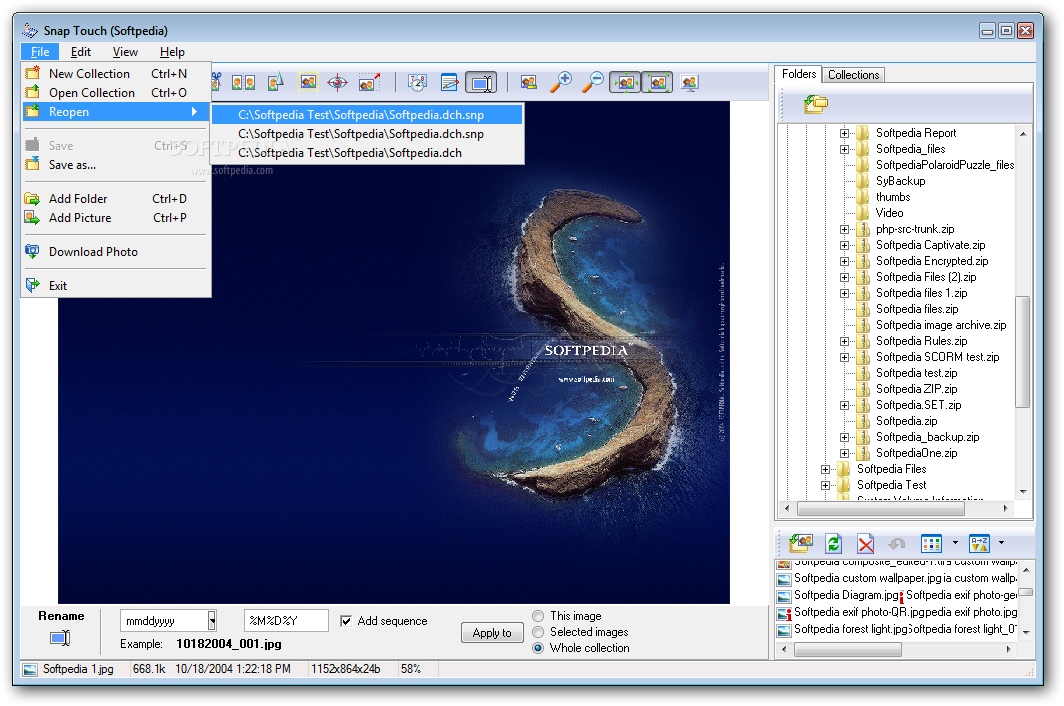1064x706 pixels.
Task: Expand the Softpedia Test tree folder
Action: click(825, 485)
